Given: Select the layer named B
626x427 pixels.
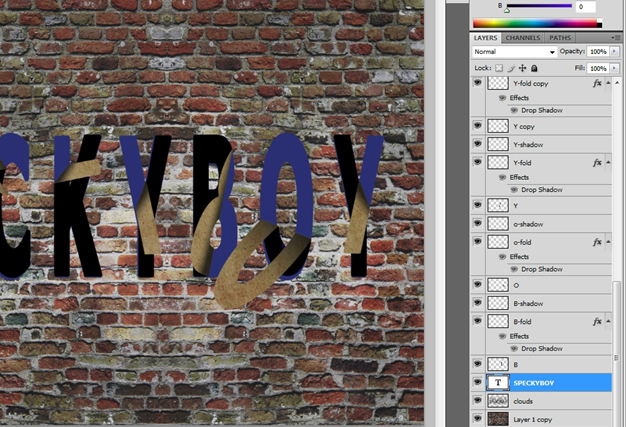Looking at the screenshot, I should pos(549,364).
